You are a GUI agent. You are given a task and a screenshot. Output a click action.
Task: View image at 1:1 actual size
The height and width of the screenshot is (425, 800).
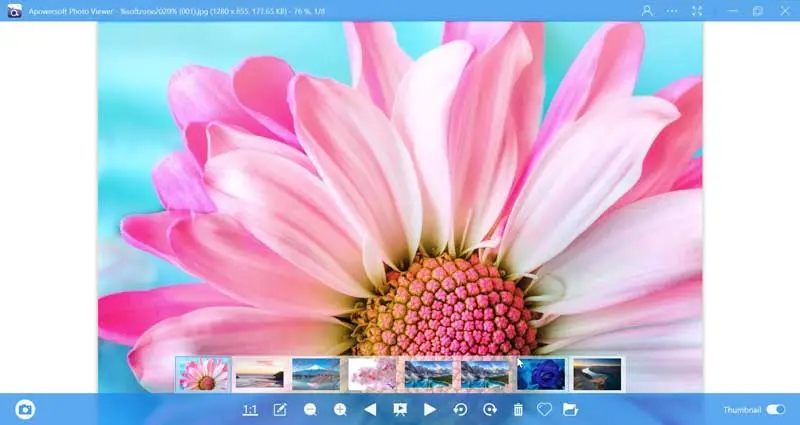(x=250, y=410)
